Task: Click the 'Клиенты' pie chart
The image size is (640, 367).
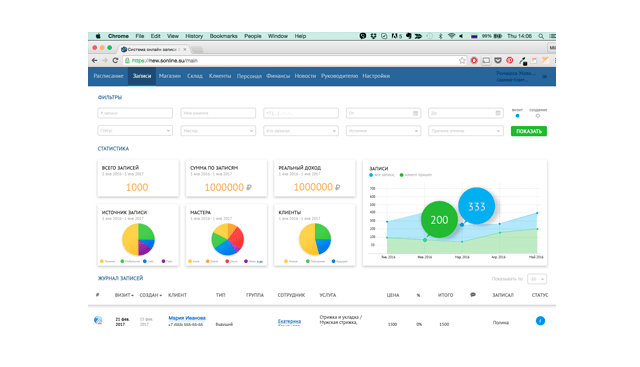Action: (x=315, y=239)
